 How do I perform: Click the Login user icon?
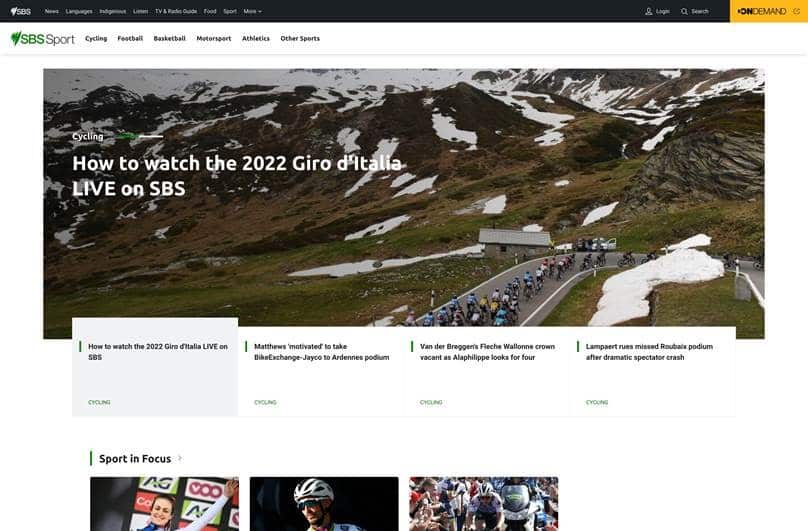coord(649,11)
